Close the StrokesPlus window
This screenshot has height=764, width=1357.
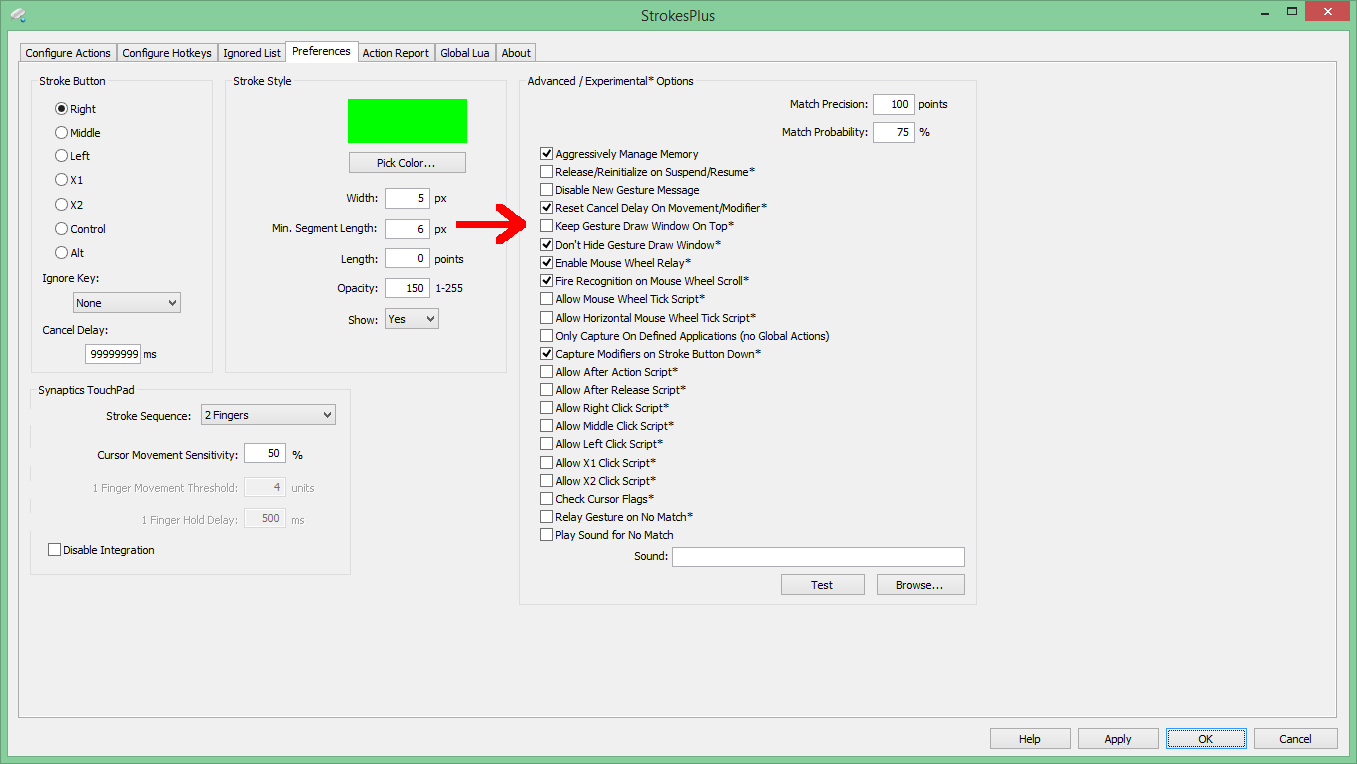pyautogui.click(x=1326, y=10)
